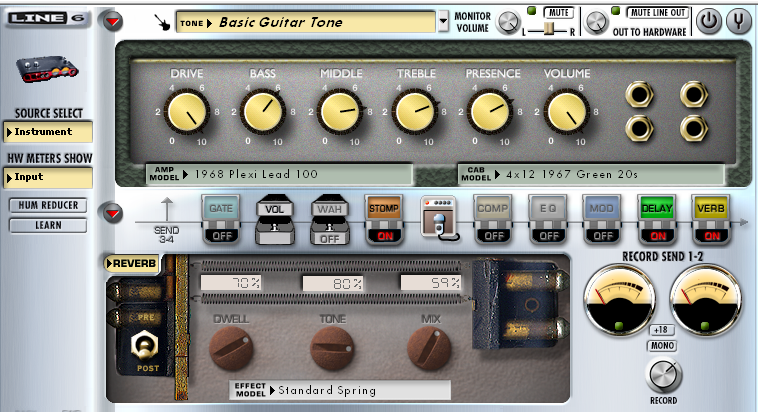The image size is (758, 412).
Task: Open the reverb Effect Model selector
Action: point(340,390)
